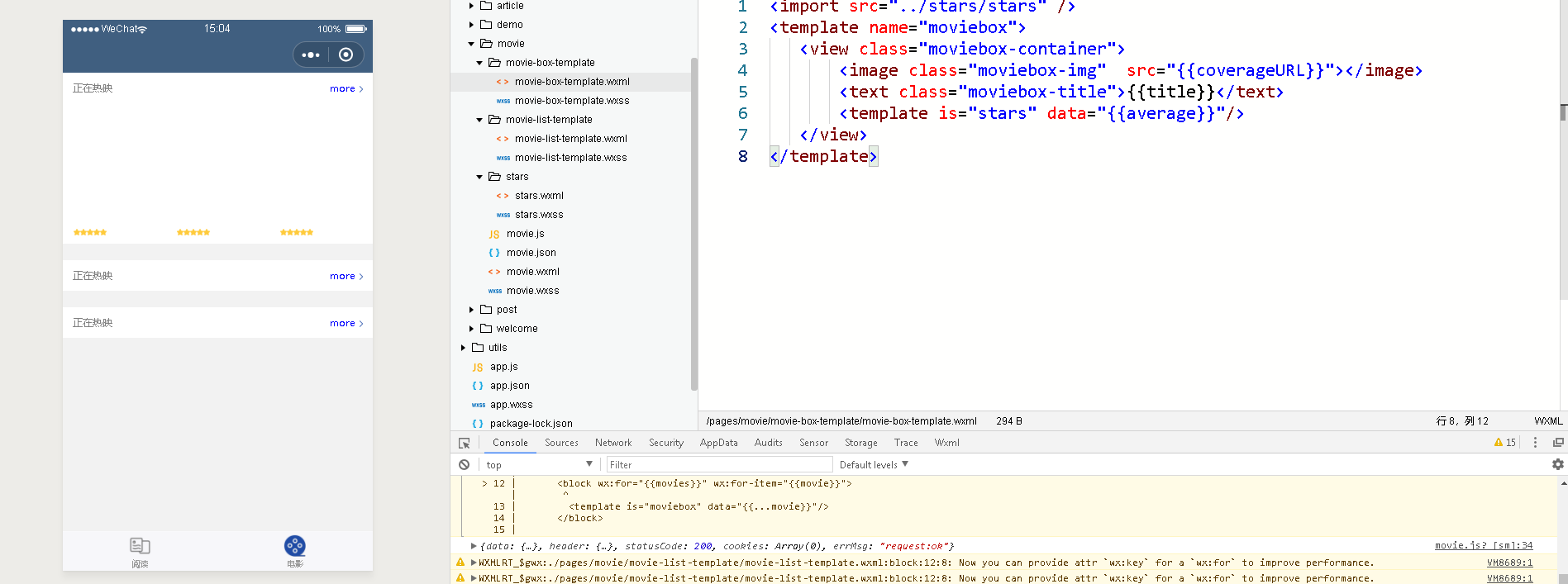
Task: Open the 阅读 tab in simulator
Action: (140, 551)
